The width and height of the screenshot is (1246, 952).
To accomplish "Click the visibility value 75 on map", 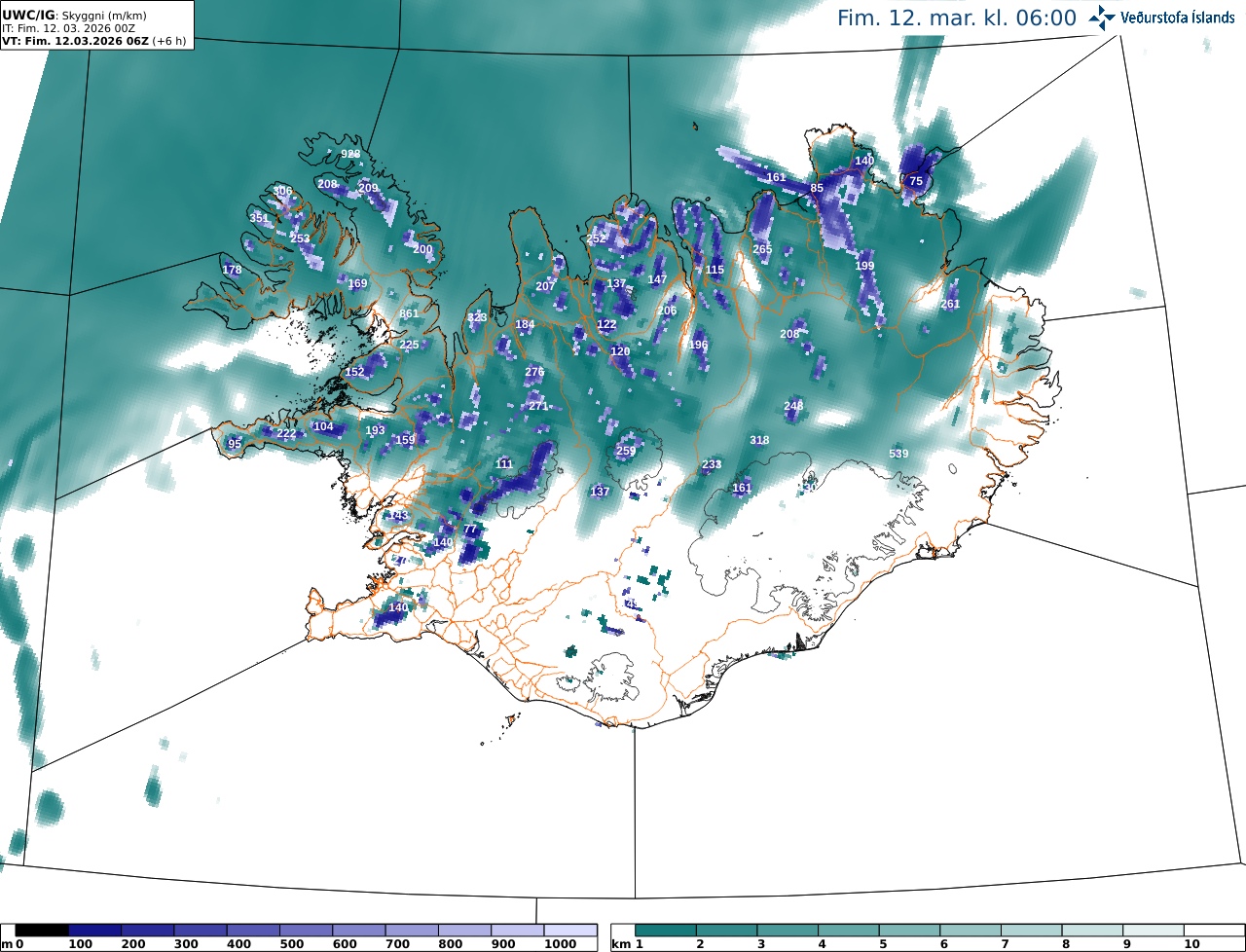I will coord(915,181).
